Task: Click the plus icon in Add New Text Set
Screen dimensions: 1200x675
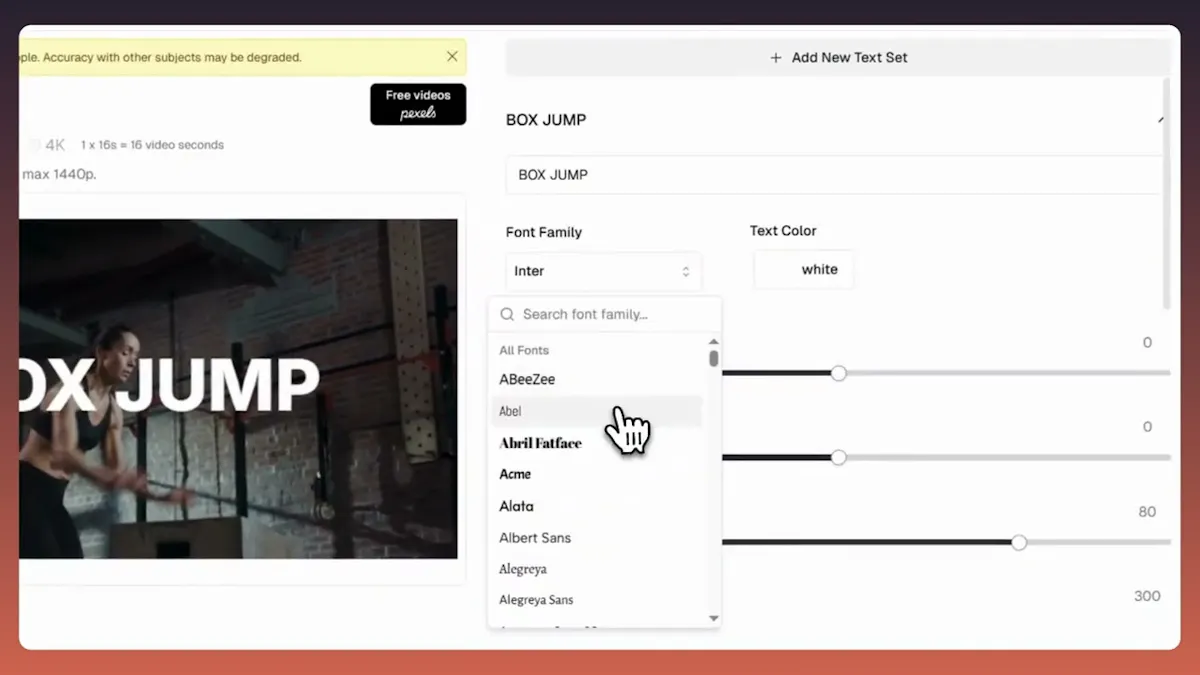Action: click(776, 58)
